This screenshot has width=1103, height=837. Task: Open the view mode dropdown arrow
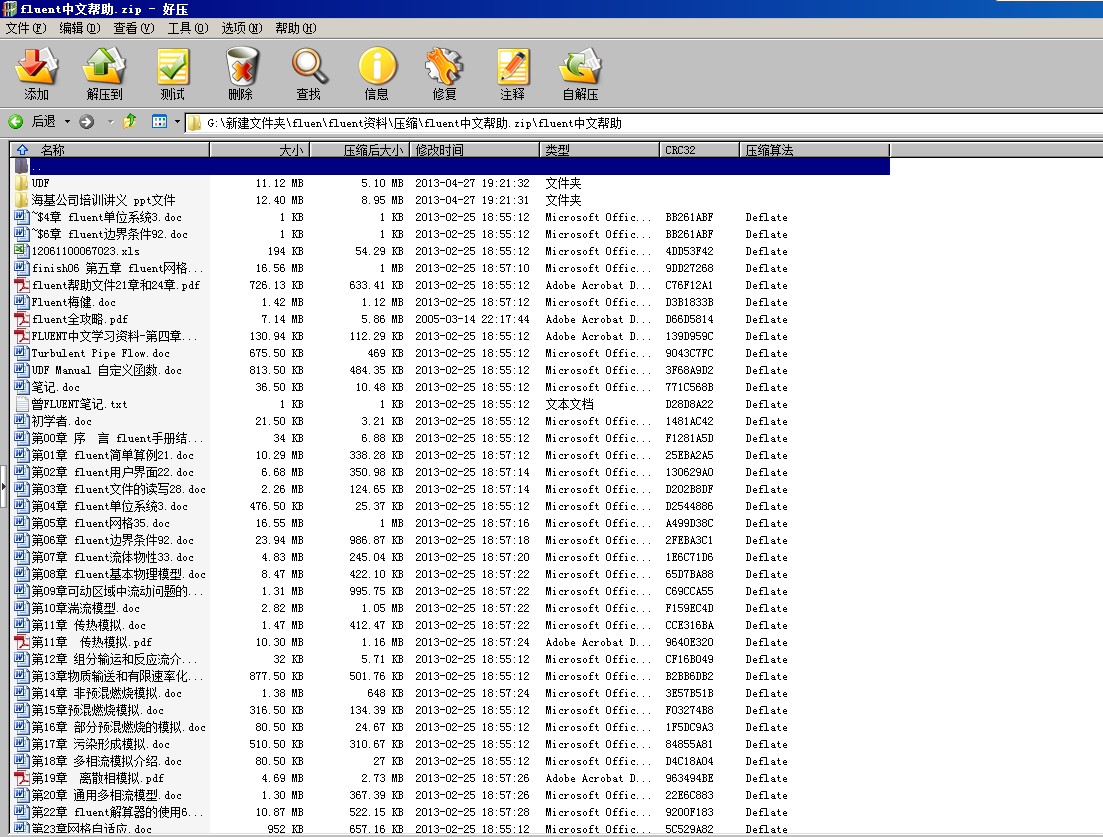coord(177,122)
